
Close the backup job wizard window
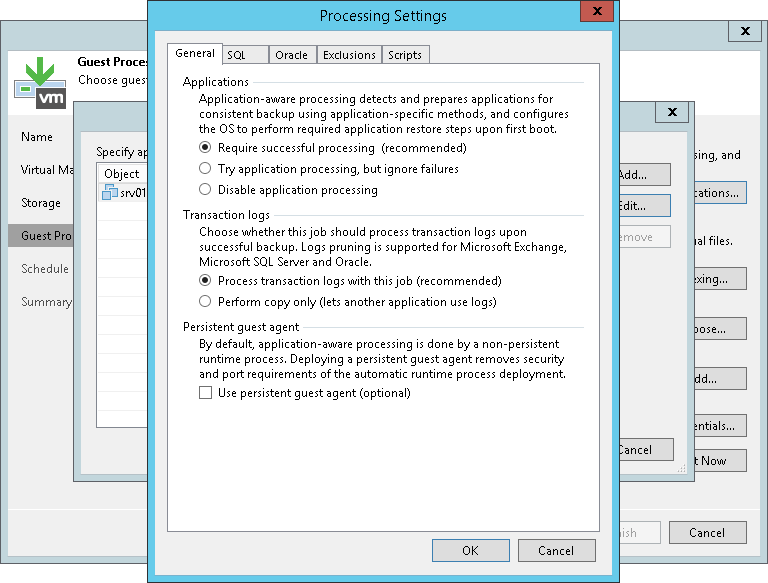pyautogui.click(x=745, y=31)
